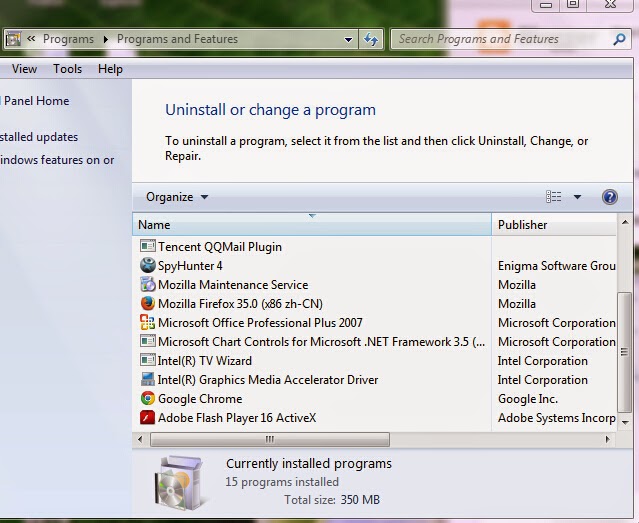Click the Adobe Flash Player icon
This screenshot has width=639, height=523.
tap(147, 417)
